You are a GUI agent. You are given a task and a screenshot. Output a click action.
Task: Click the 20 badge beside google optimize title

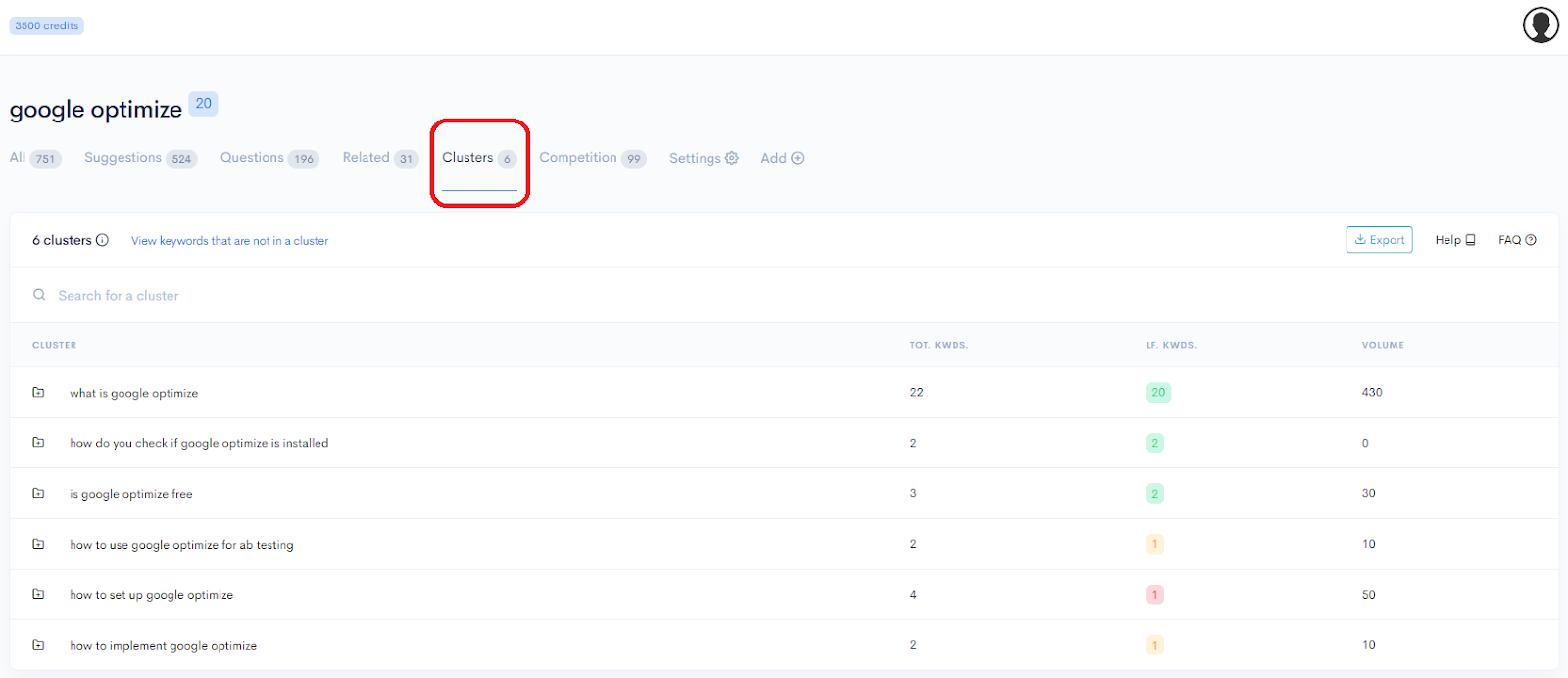click(203, 104)
